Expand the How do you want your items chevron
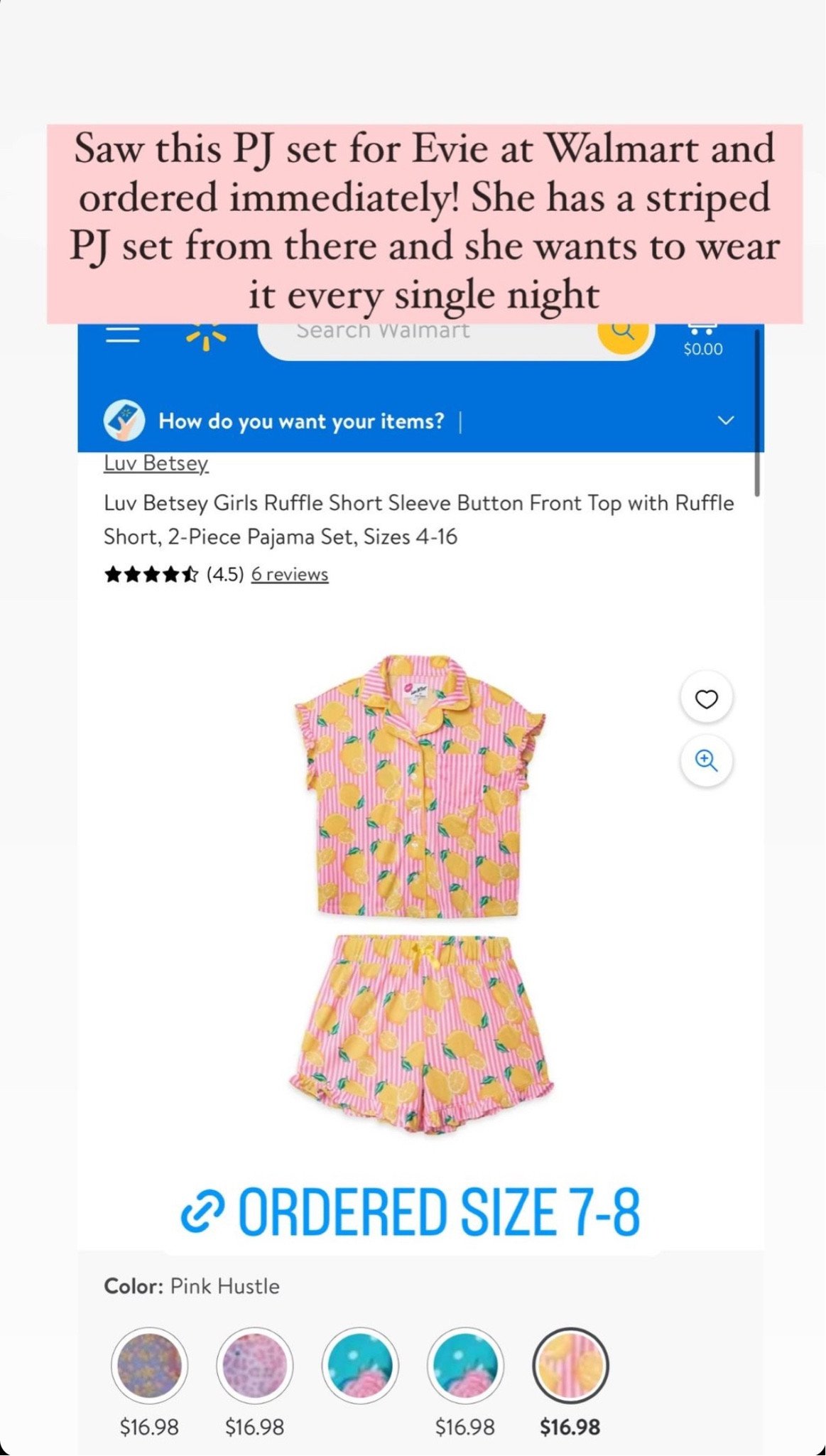 (725, 421)
